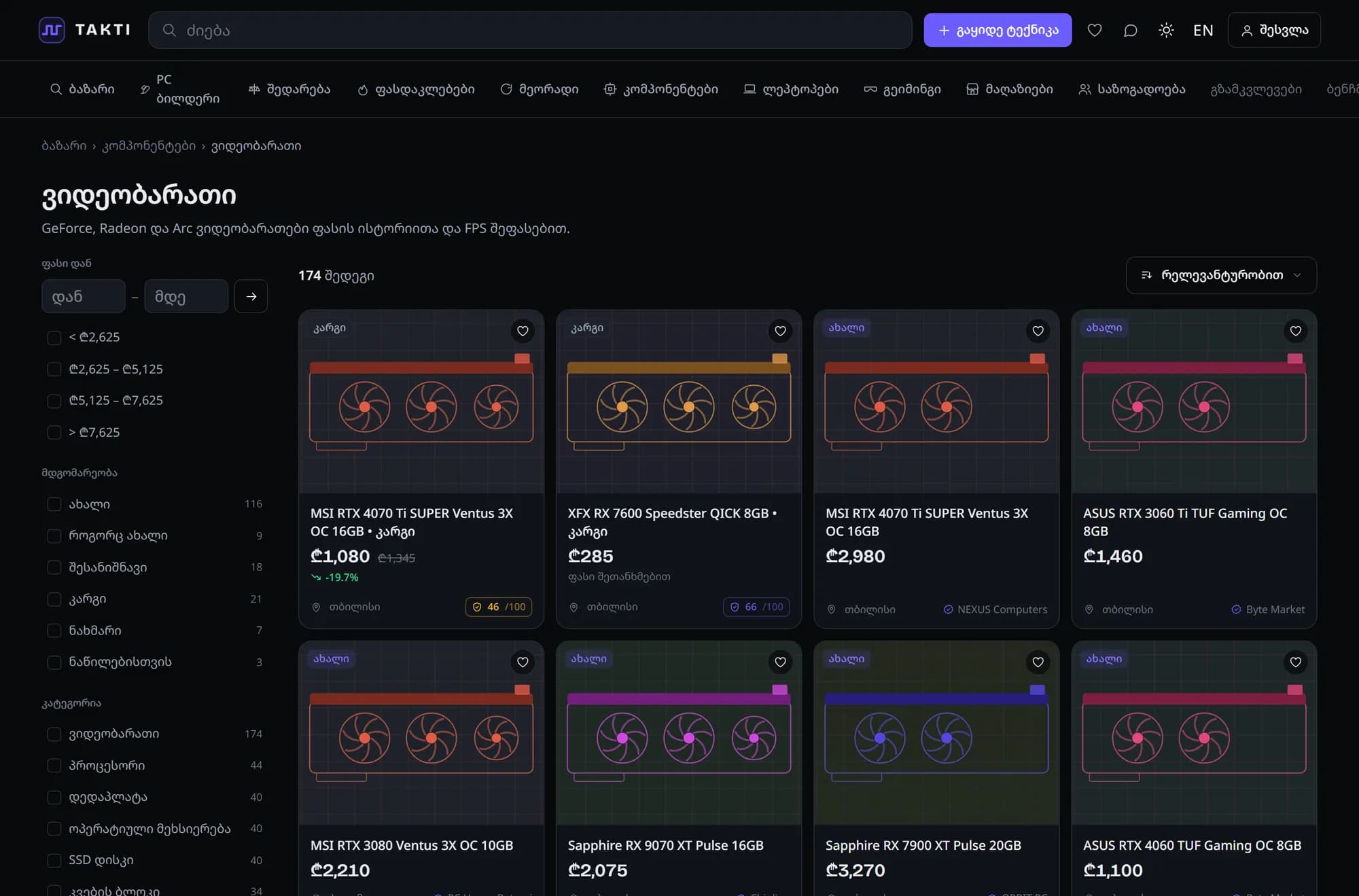Screen dimensions: 1359x896
Task: Focus the ძიება search field
Action: (530, 30)
